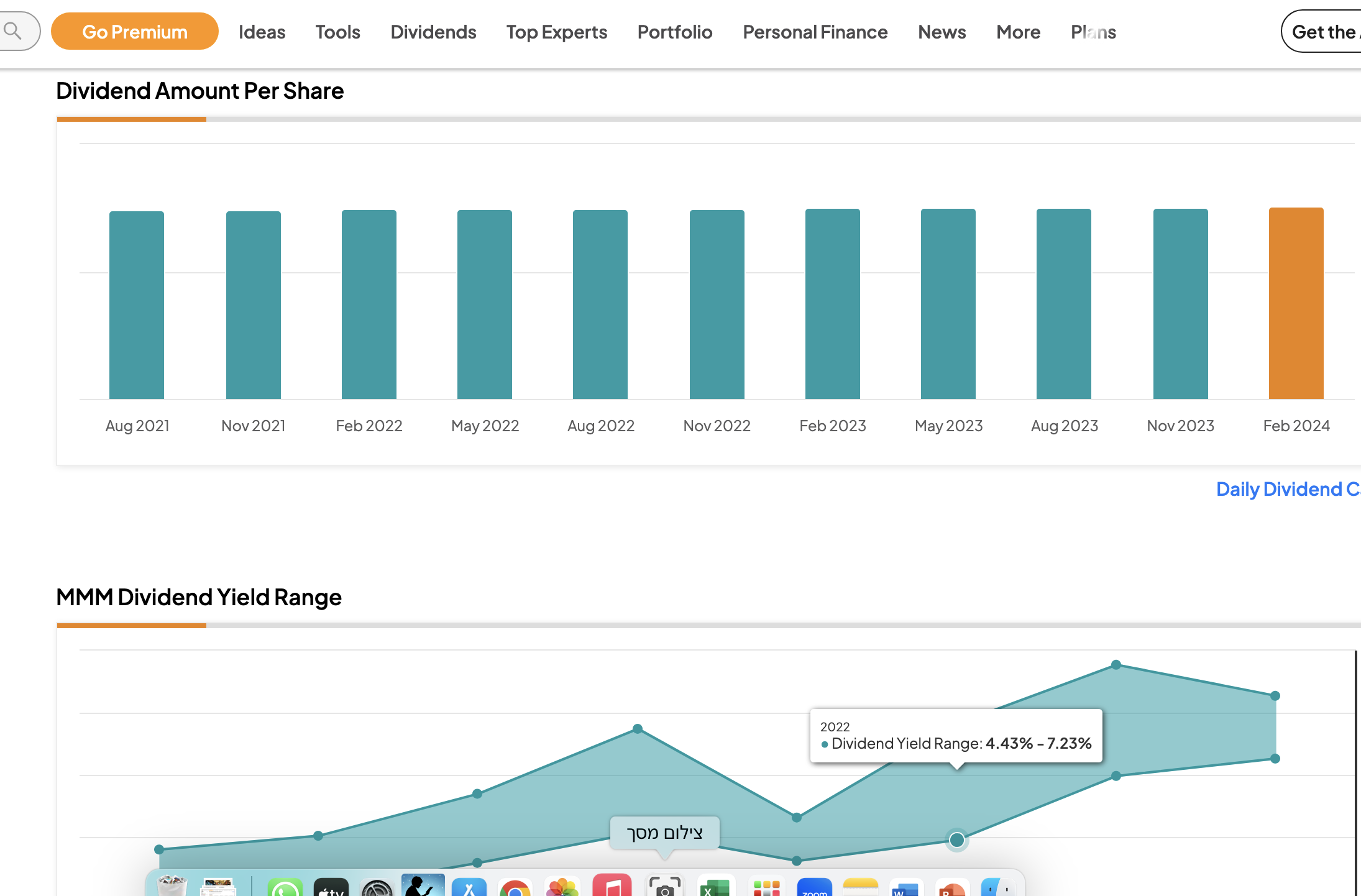Viewport: 1361px width, 896px height.
Task: Click the 'Nov 2021' axis label
Action: click(x=254, y=426)
